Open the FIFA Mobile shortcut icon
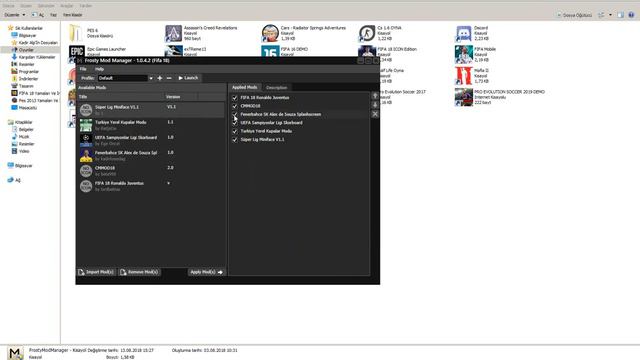This screenshot has height=360, width=640. click(x=464, y=54)
